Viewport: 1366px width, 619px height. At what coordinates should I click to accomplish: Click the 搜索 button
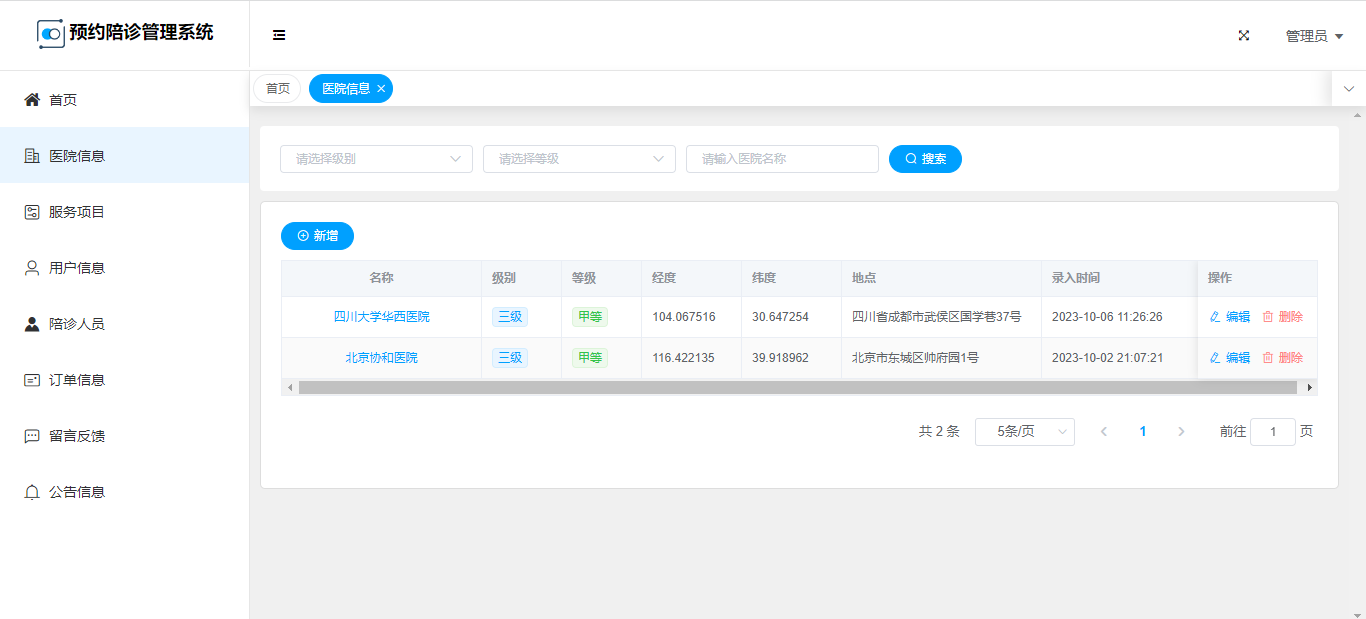click(925, 159)
